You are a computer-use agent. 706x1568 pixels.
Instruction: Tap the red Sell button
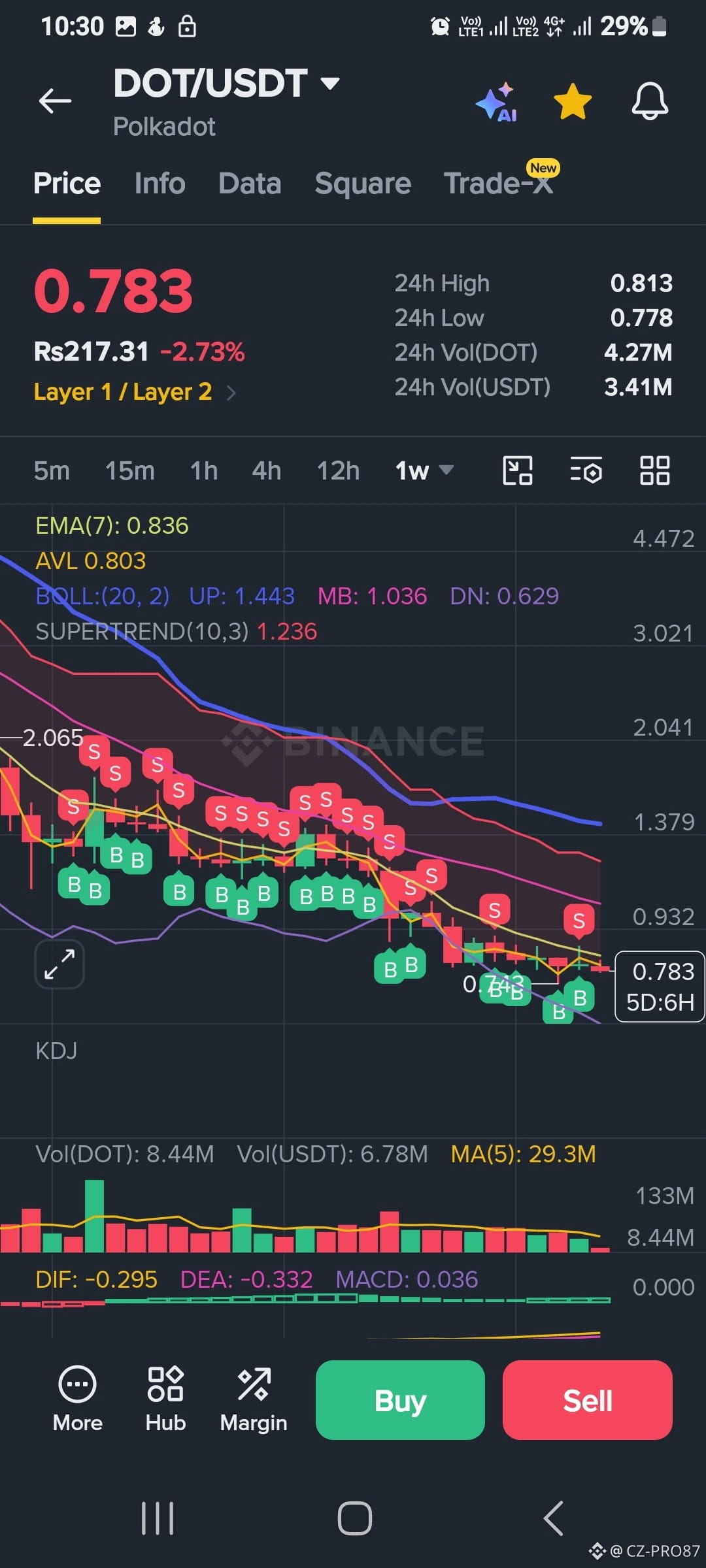(x=588, y=1400)
